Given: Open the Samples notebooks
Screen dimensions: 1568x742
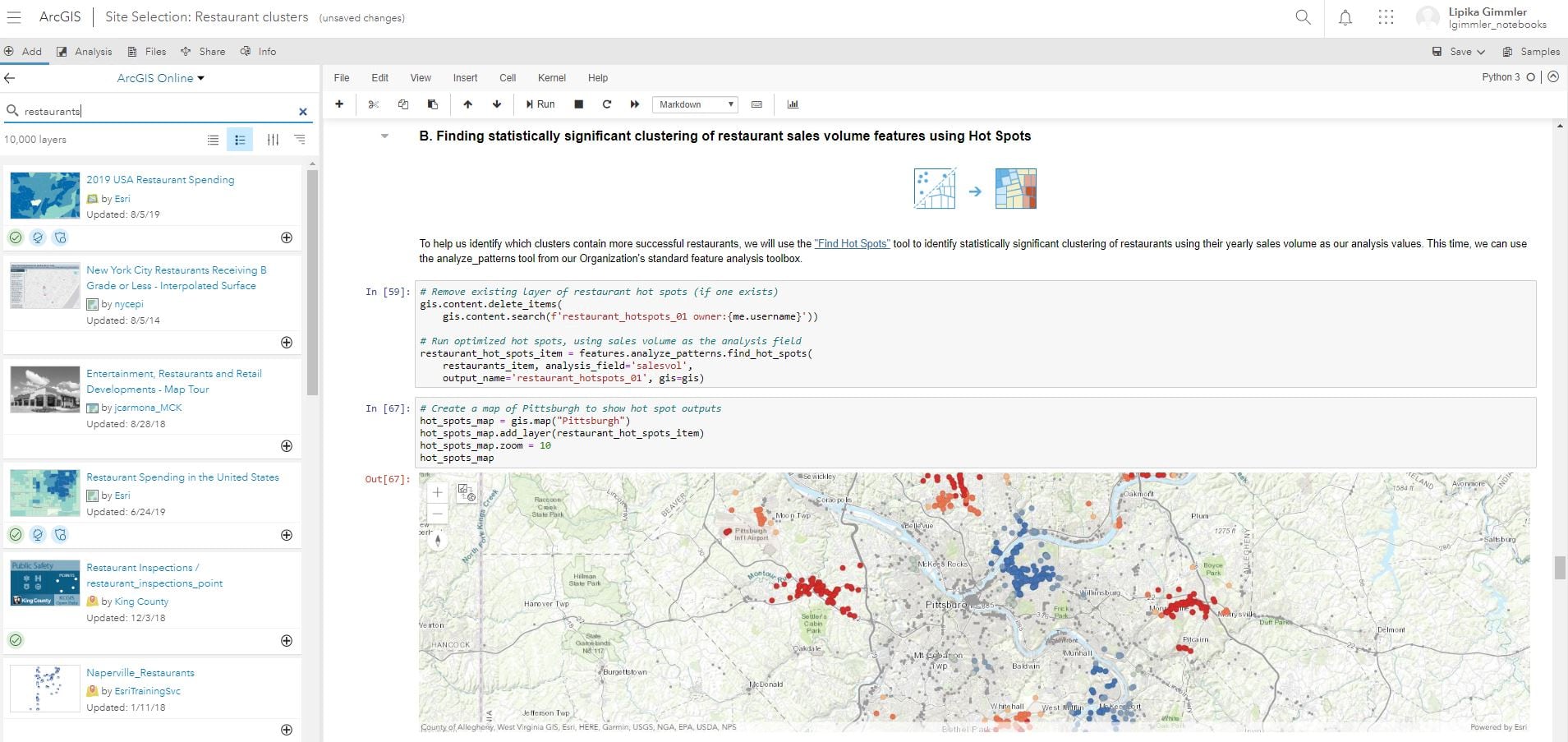Looking at the screenshot, I should coord(1531,52).
